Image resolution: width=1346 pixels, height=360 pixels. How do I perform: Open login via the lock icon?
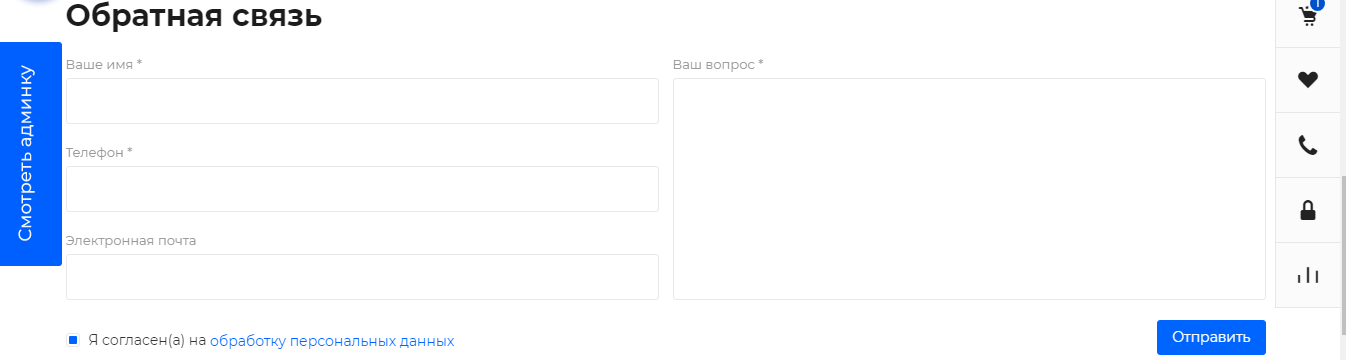[x=1308, y=210]
